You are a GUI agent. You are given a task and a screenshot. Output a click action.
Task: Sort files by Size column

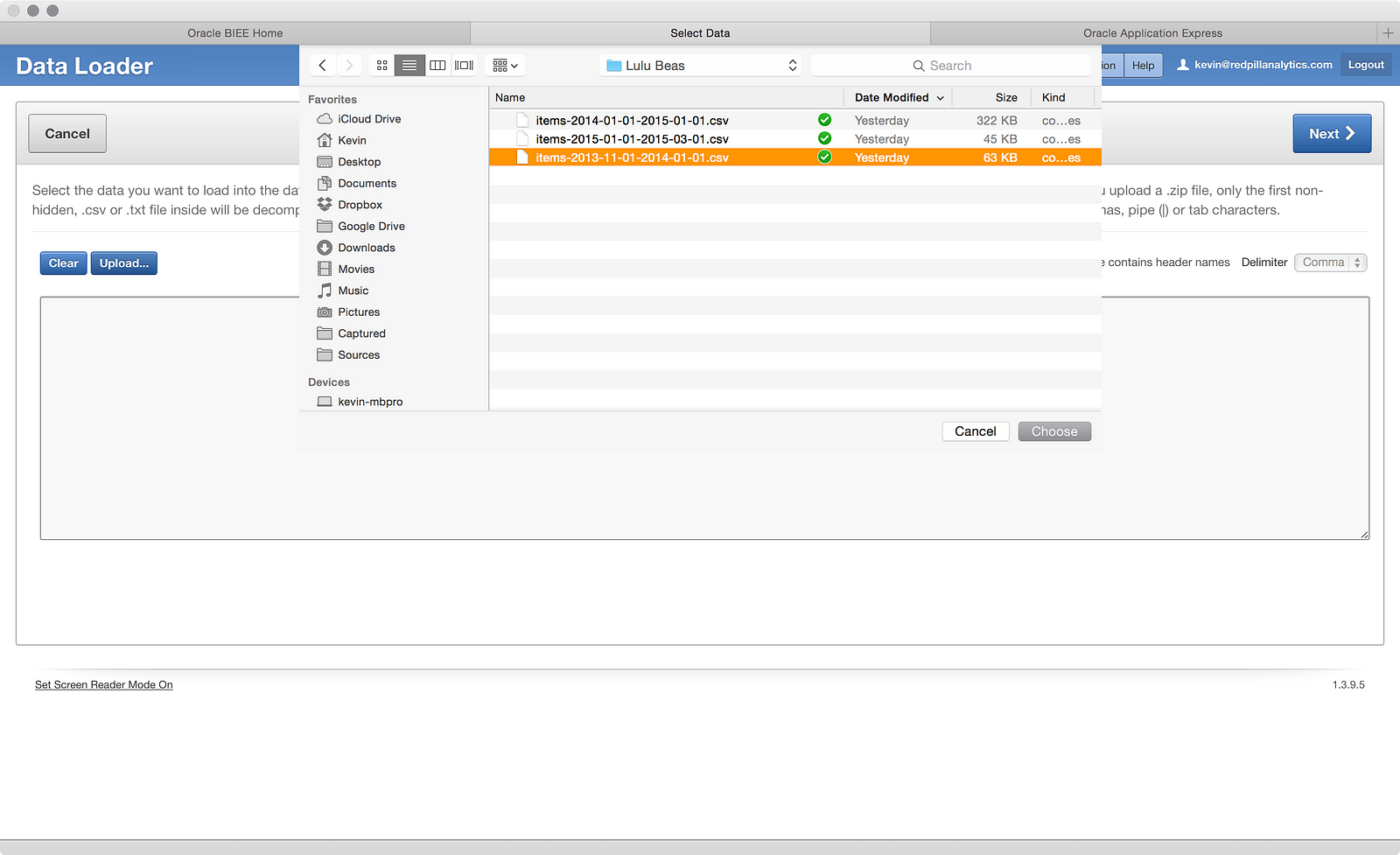992,98
